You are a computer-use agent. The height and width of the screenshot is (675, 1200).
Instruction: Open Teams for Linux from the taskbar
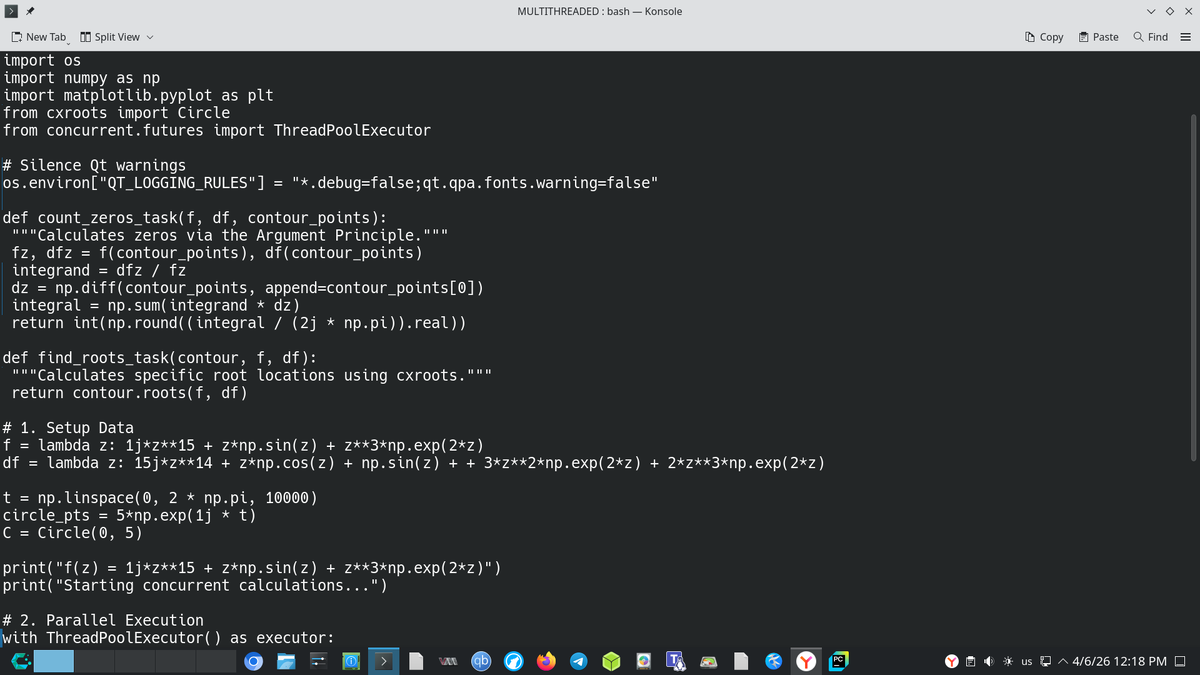pyautogui.click(x=676, y=661)
